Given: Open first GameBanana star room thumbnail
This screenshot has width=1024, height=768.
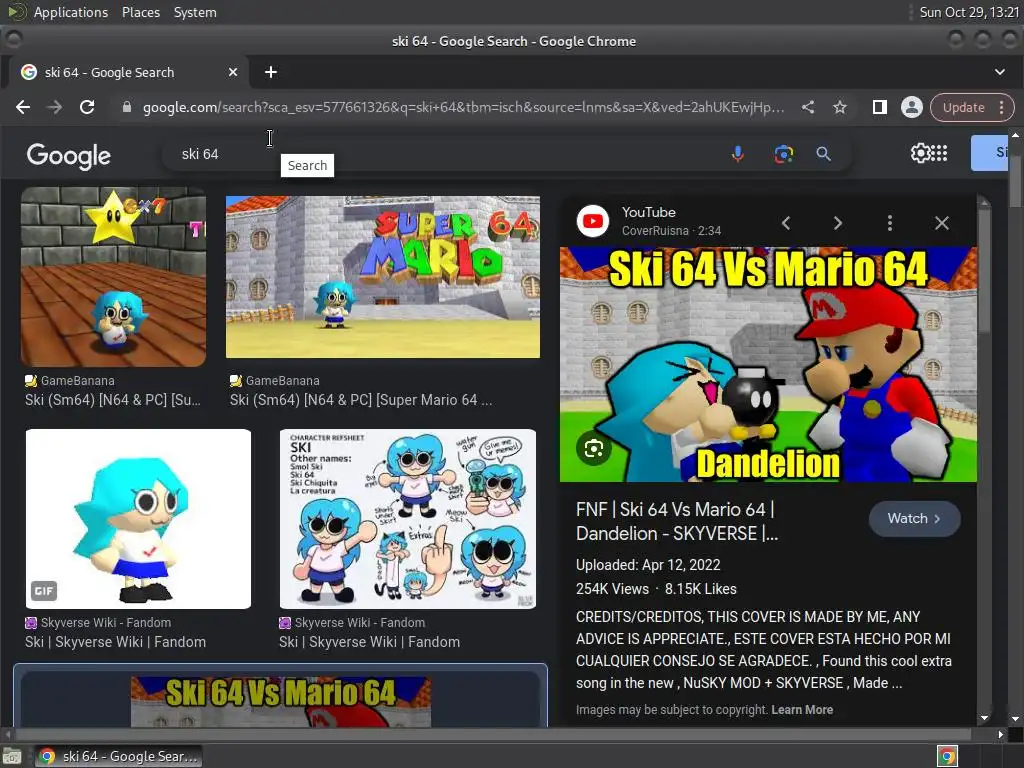Looking at the screenshot, I should 114,277.
